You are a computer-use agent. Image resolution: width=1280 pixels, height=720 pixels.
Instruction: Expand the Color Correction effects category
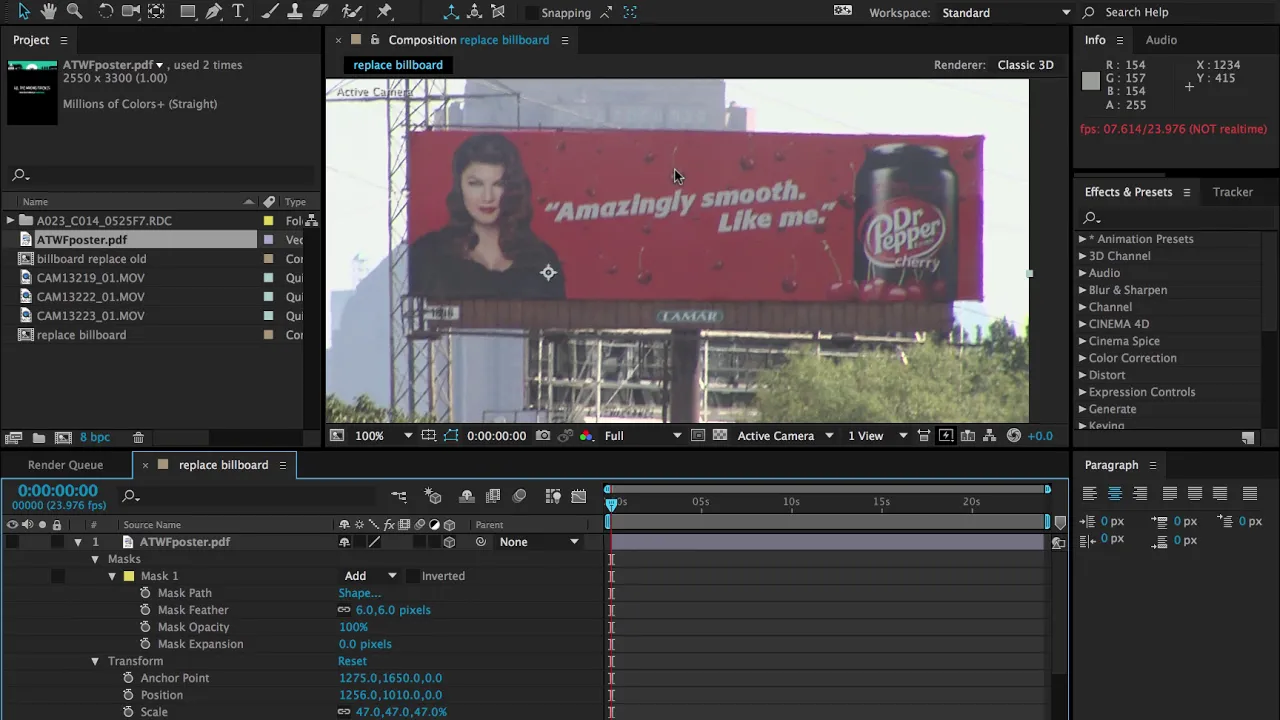click(1082, 358)
